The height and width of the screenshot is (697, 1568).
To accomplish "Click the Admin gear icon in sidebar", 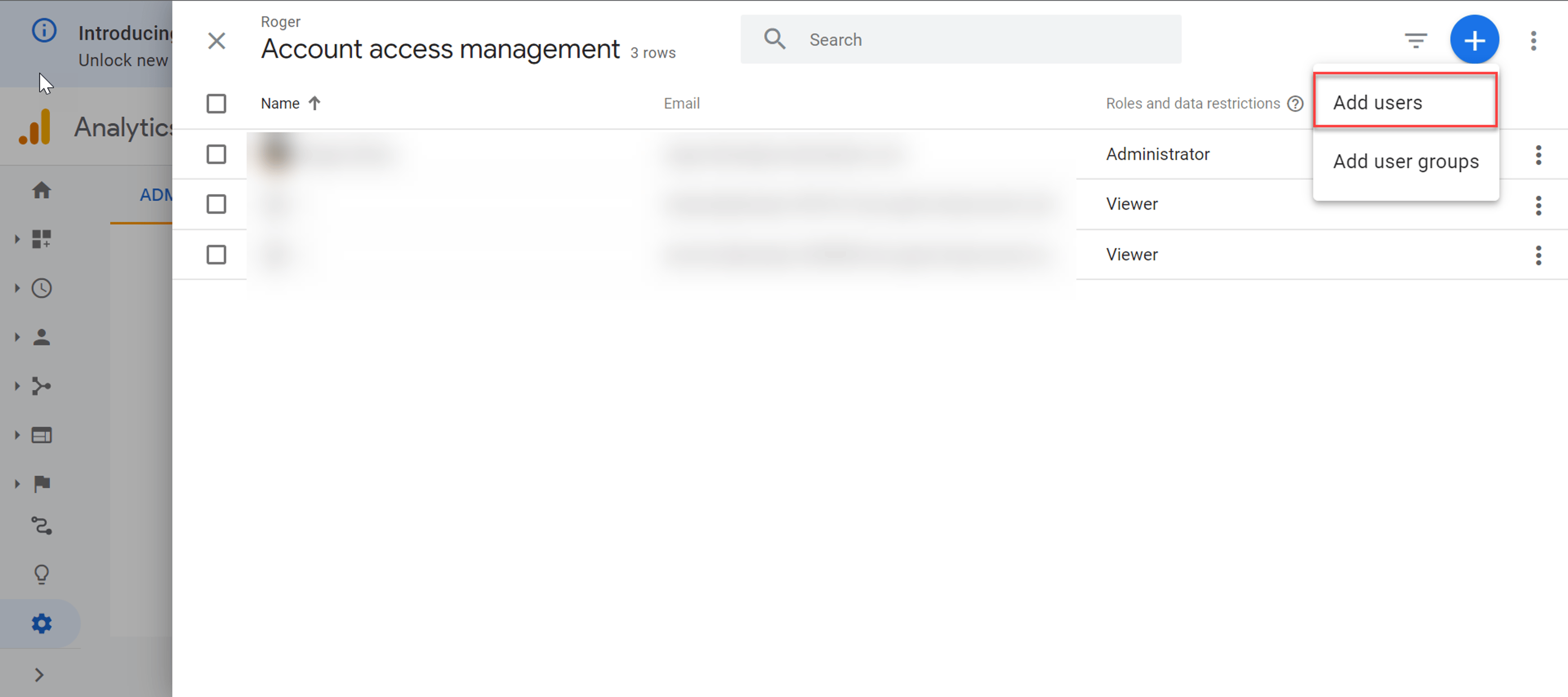I will point(41,624).
